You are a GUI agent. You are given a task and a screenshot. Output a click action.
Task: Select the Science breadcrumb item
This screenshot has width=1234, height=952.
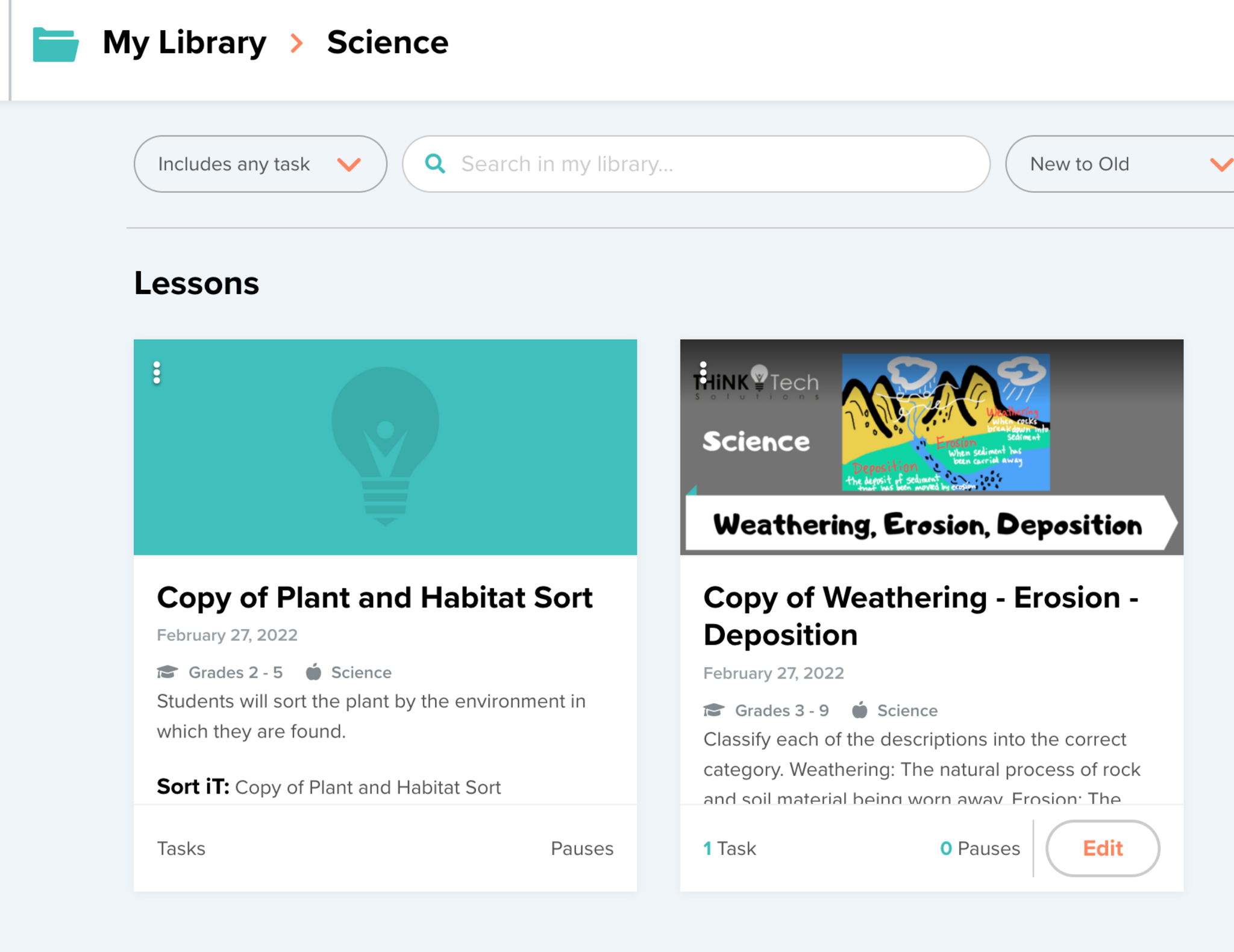pyautogui.click(x=387, y=43)
